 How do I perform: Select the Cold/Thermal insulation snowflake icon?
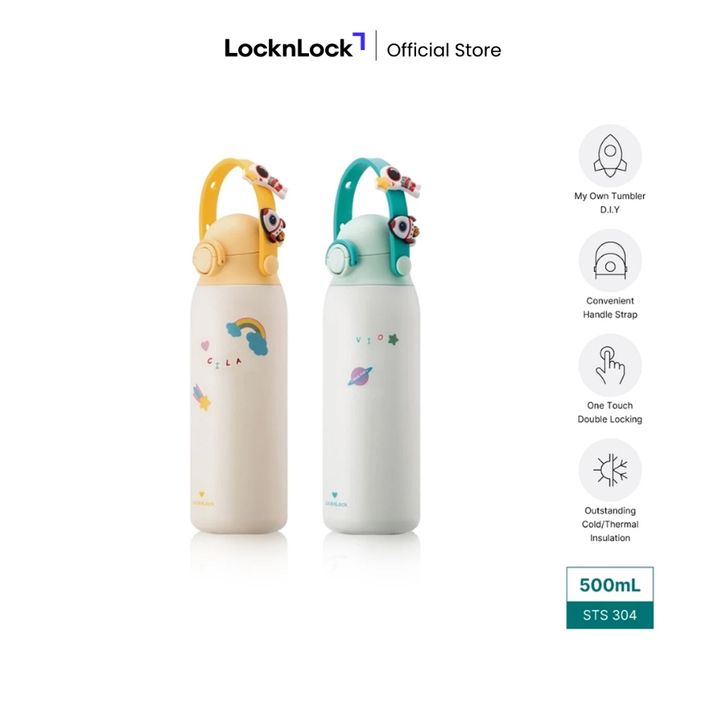tap(610, 470)
